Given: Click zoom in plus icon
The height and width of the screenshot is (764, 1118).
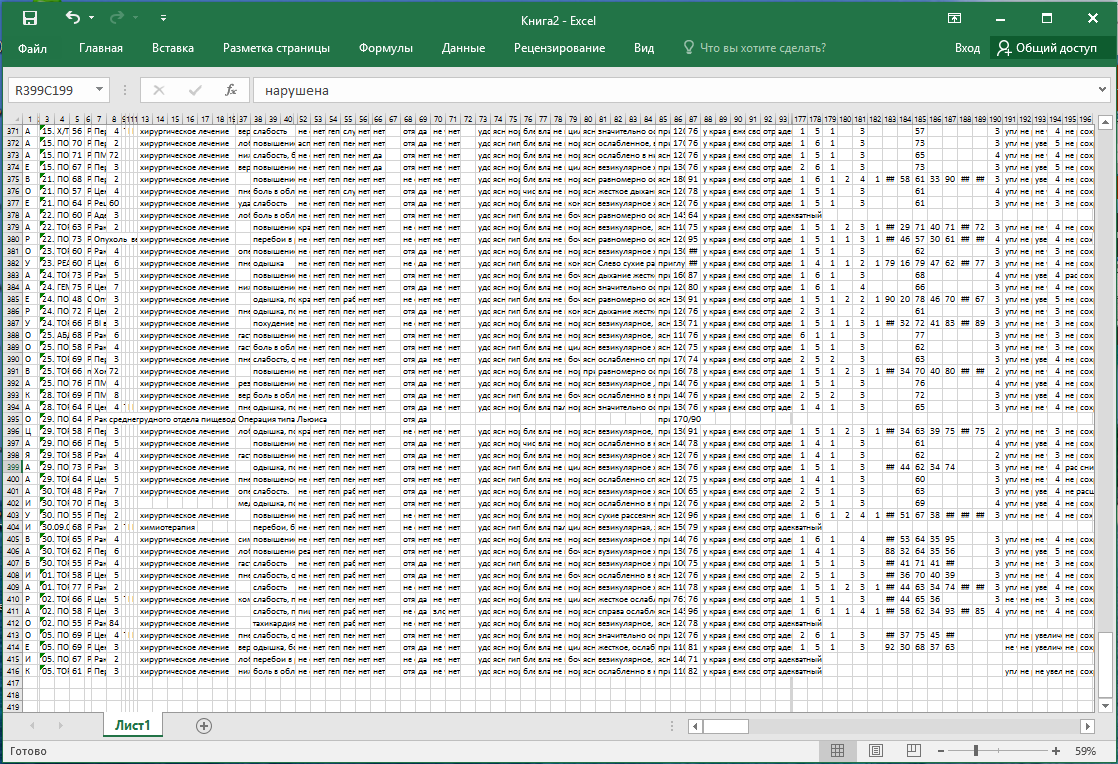Looking at the screenshot, I should [1056, 750].
